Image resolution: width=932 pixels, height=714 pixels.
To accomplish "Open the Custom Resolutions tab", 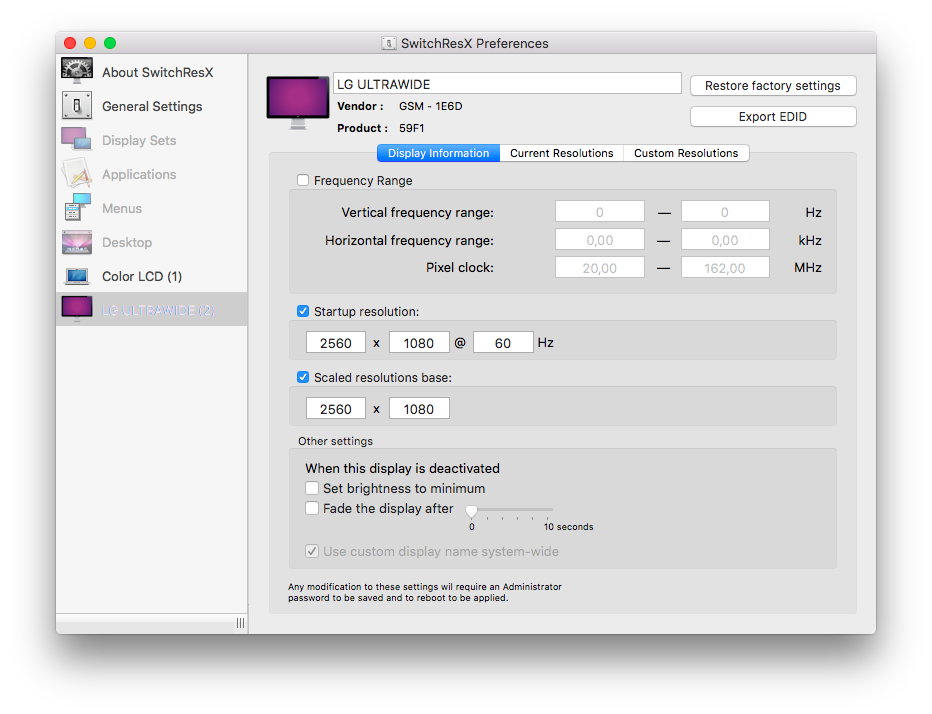I will (x=686, y=153).
